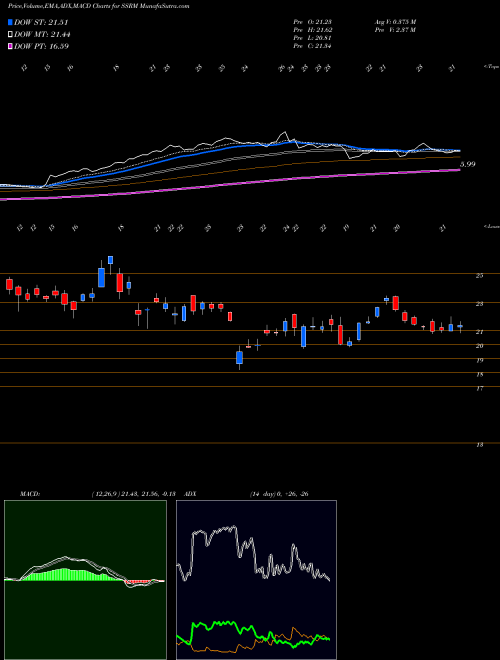Click the 21 price axis label
This screenshot has width=500, height=660.
[x=479, y=332]
